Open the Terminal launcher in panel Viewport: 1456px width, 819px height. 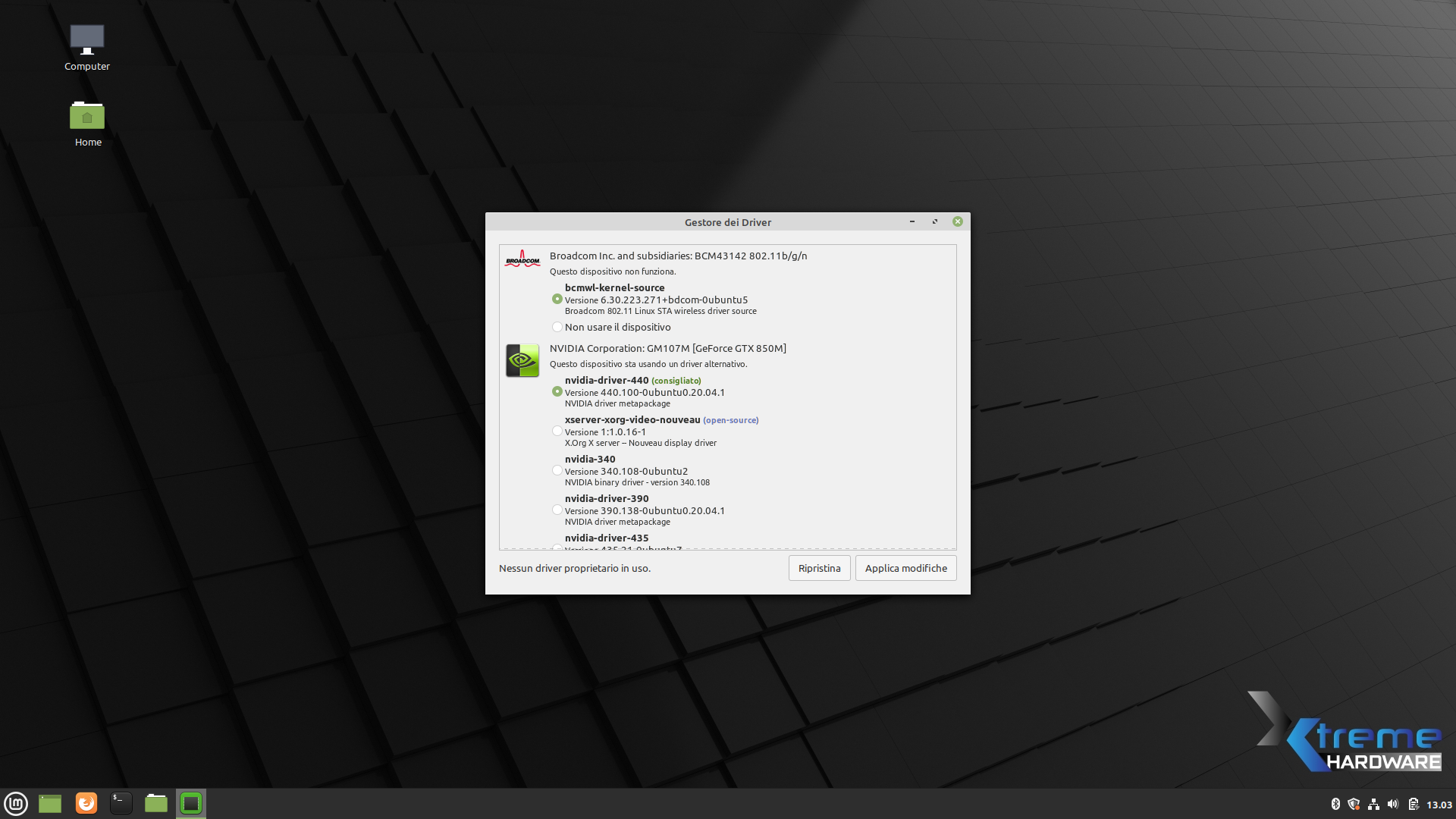pyautogui.click(x=121, y=803)
